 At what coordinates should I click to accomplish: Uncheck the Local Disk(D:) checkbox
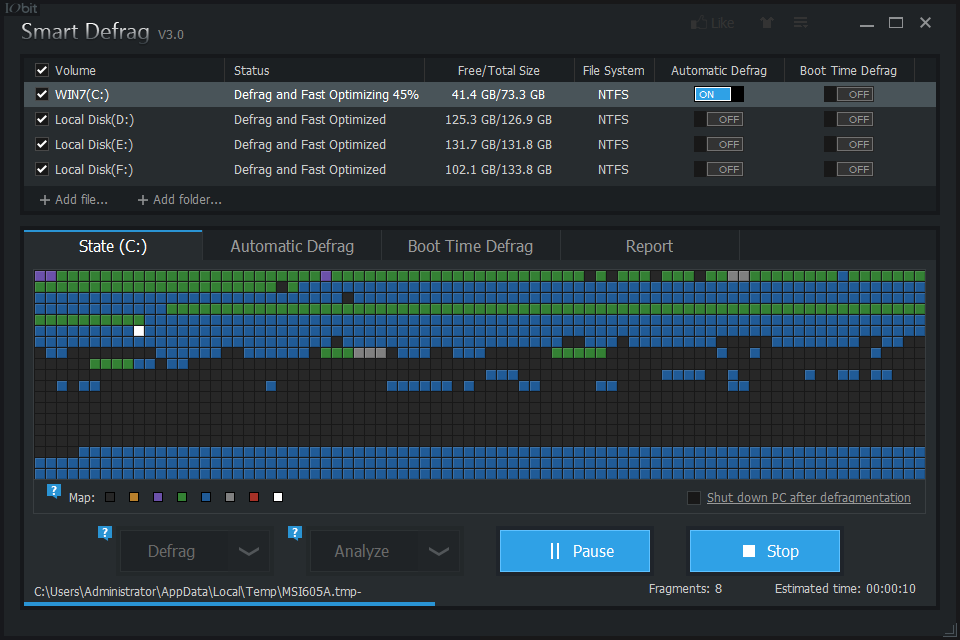(x=42, y=119)
